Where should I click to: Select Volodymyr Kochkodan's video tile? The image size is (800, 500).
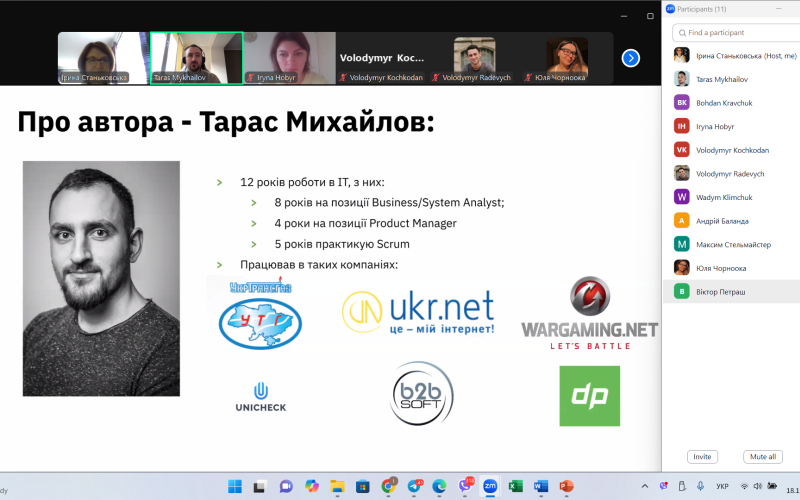click(x=382, y=58)
